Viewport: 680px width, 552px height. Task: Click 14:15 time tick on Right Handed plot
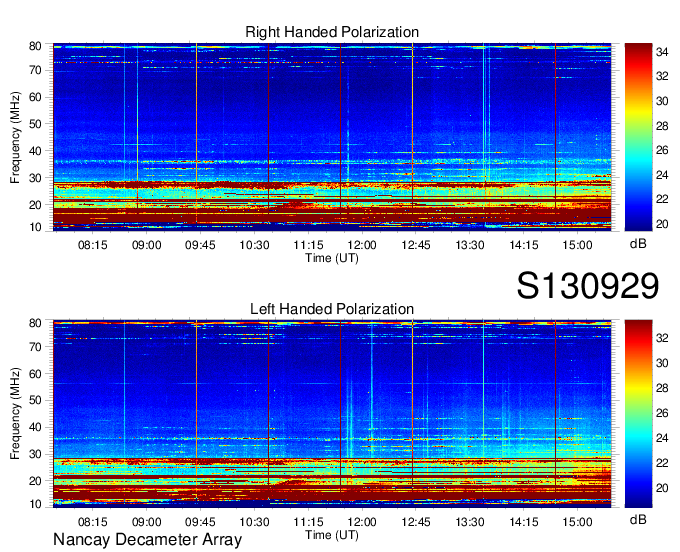524,245
